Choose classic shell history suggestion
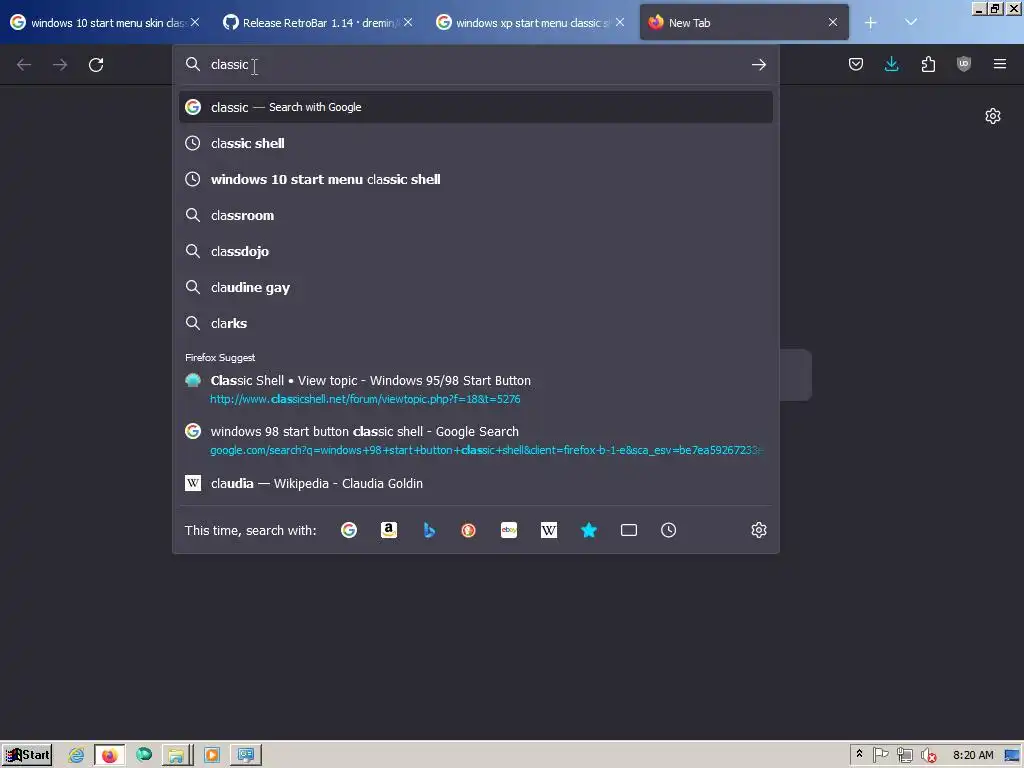 [x=476, y=143]
